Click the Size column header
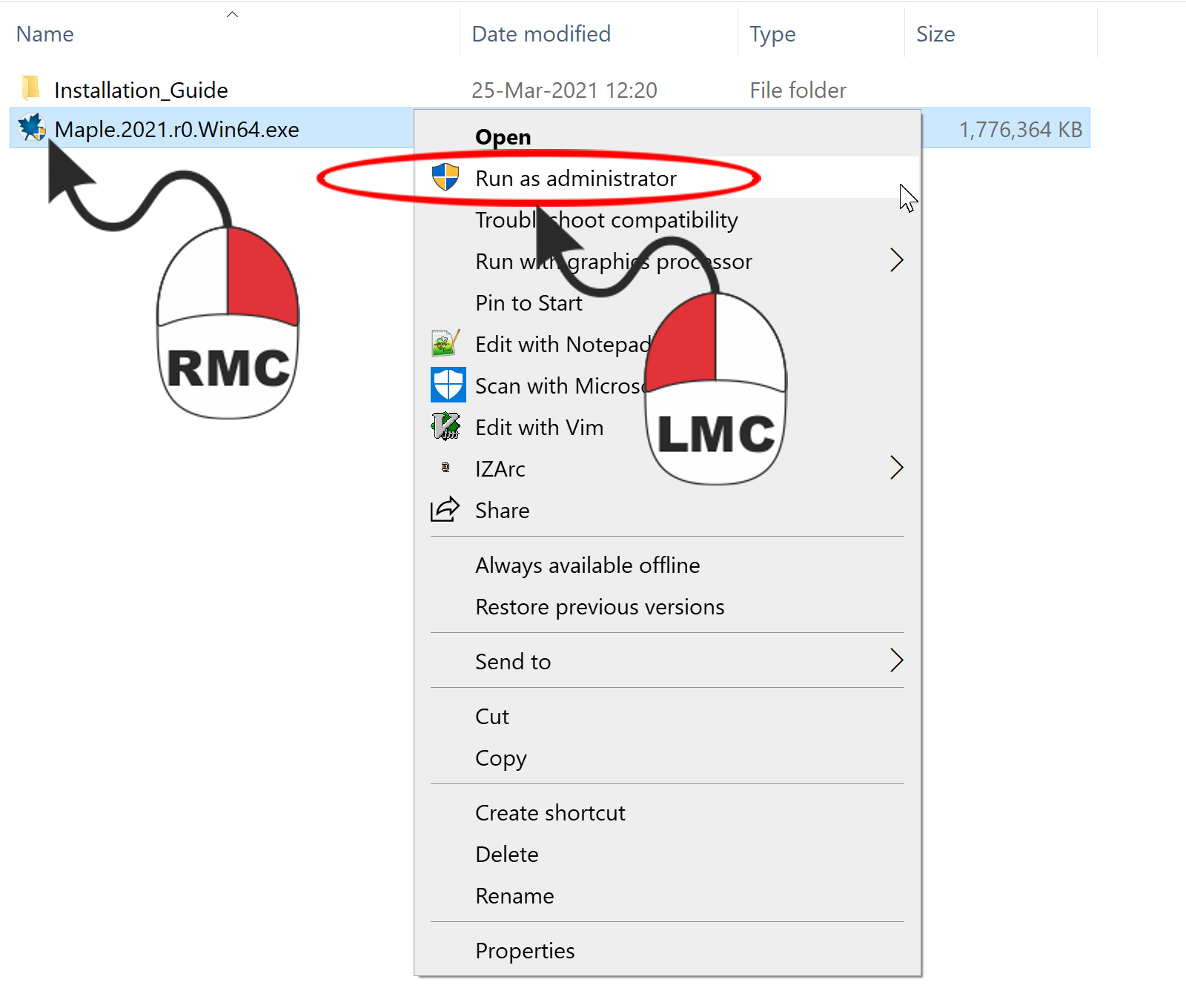Image resolution: width=1186 pixels, height=1008 pixels. pyautogui.click(x=935, y=34)
